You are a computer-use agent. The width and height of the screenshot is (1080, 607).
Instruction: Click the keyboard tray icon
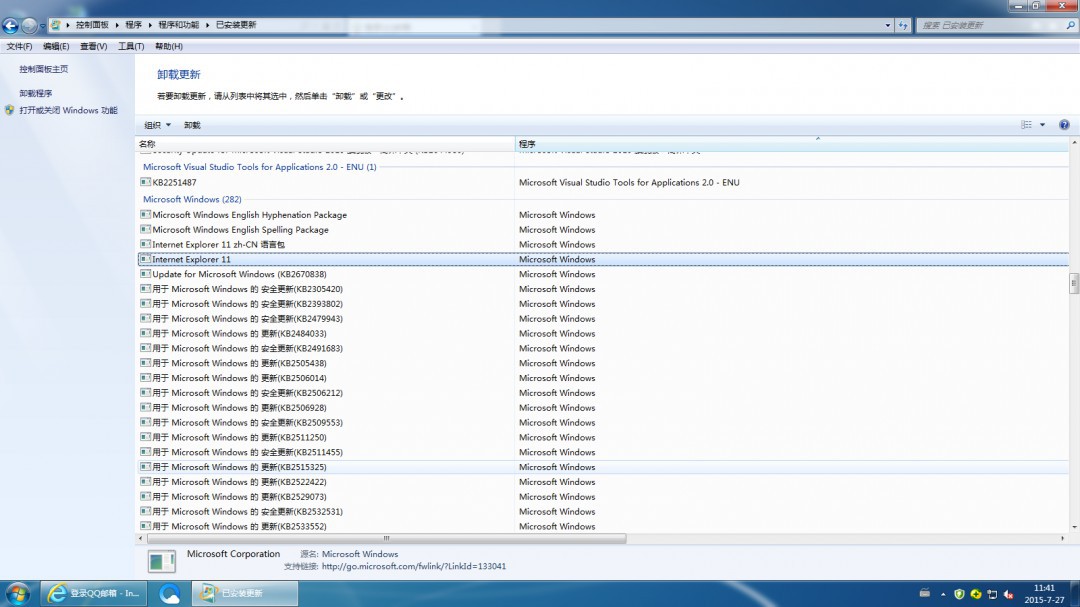(x=924, y=593)
